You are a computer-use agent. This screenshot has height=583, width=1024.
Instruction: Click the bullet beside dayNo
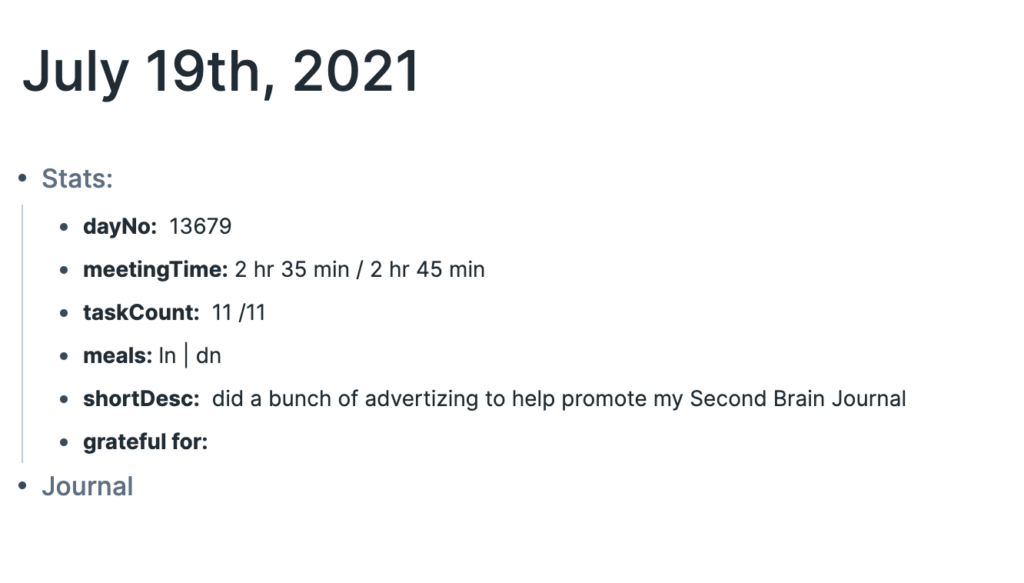(x=64, y=227)
